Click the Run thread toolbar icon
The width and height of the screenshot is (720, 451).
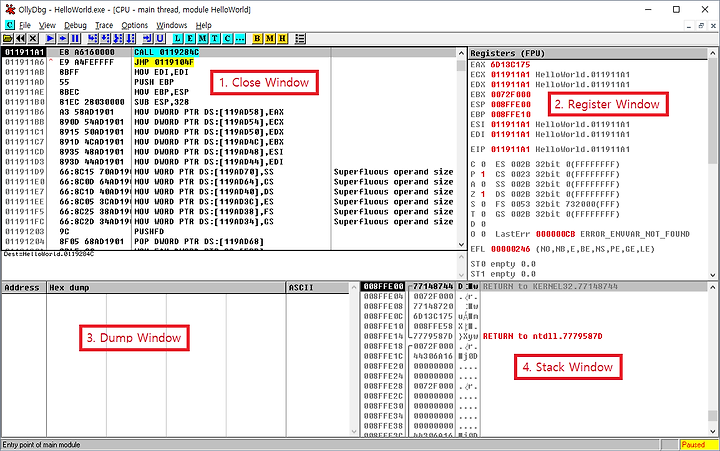pos(63,39)
